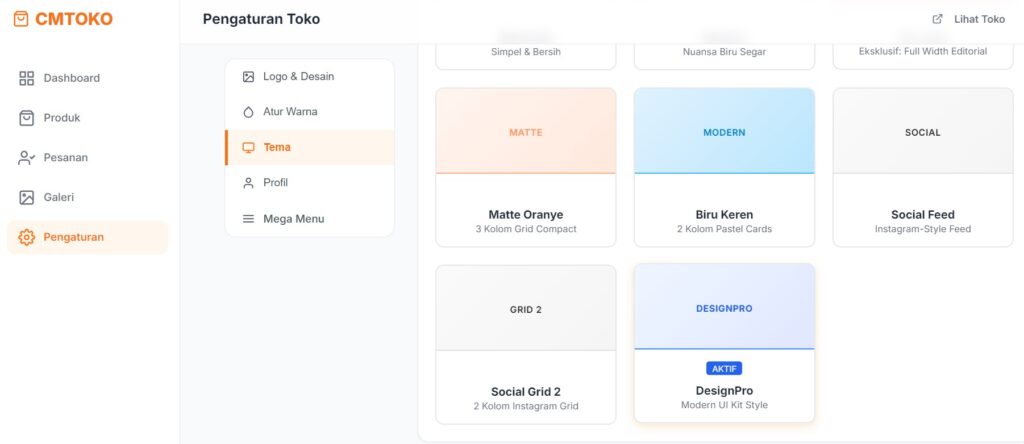Go to Pesanan in the sidebar
This screenshot has height=444, width=1024.
[65, 158]
